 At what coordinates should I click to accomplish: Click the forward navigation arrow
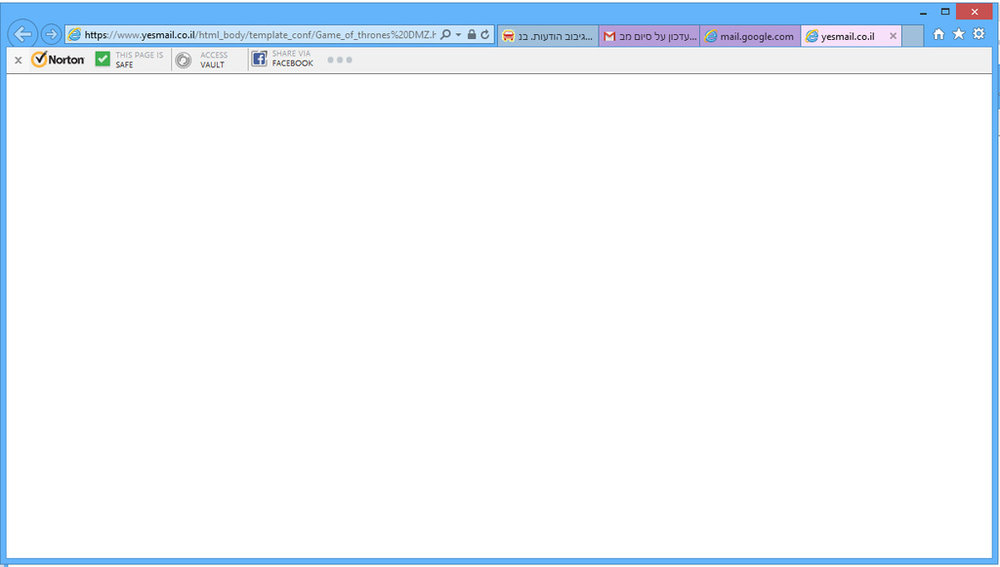click(x=52, y=34)
